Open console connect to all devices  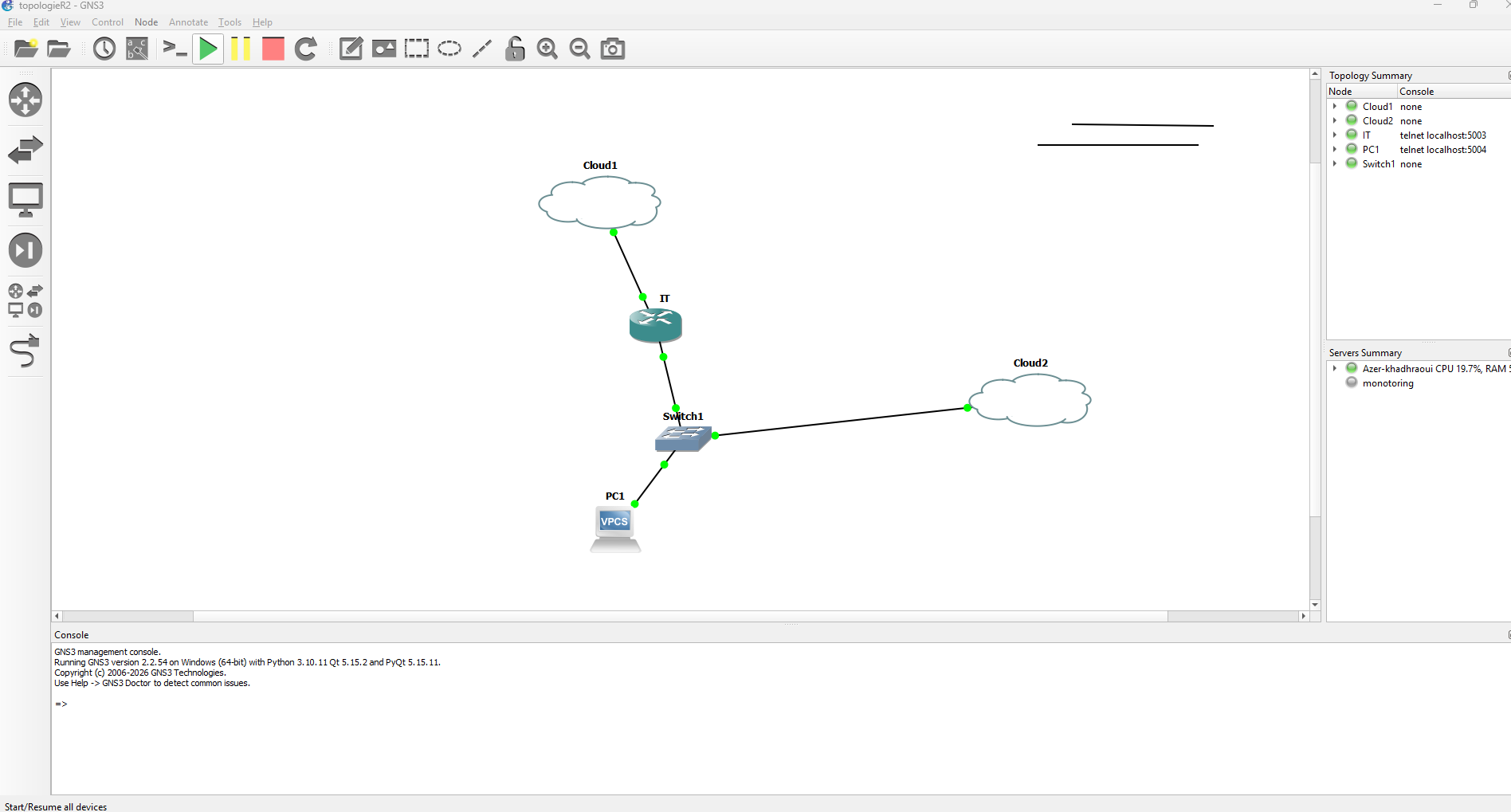tap(175, 49)
